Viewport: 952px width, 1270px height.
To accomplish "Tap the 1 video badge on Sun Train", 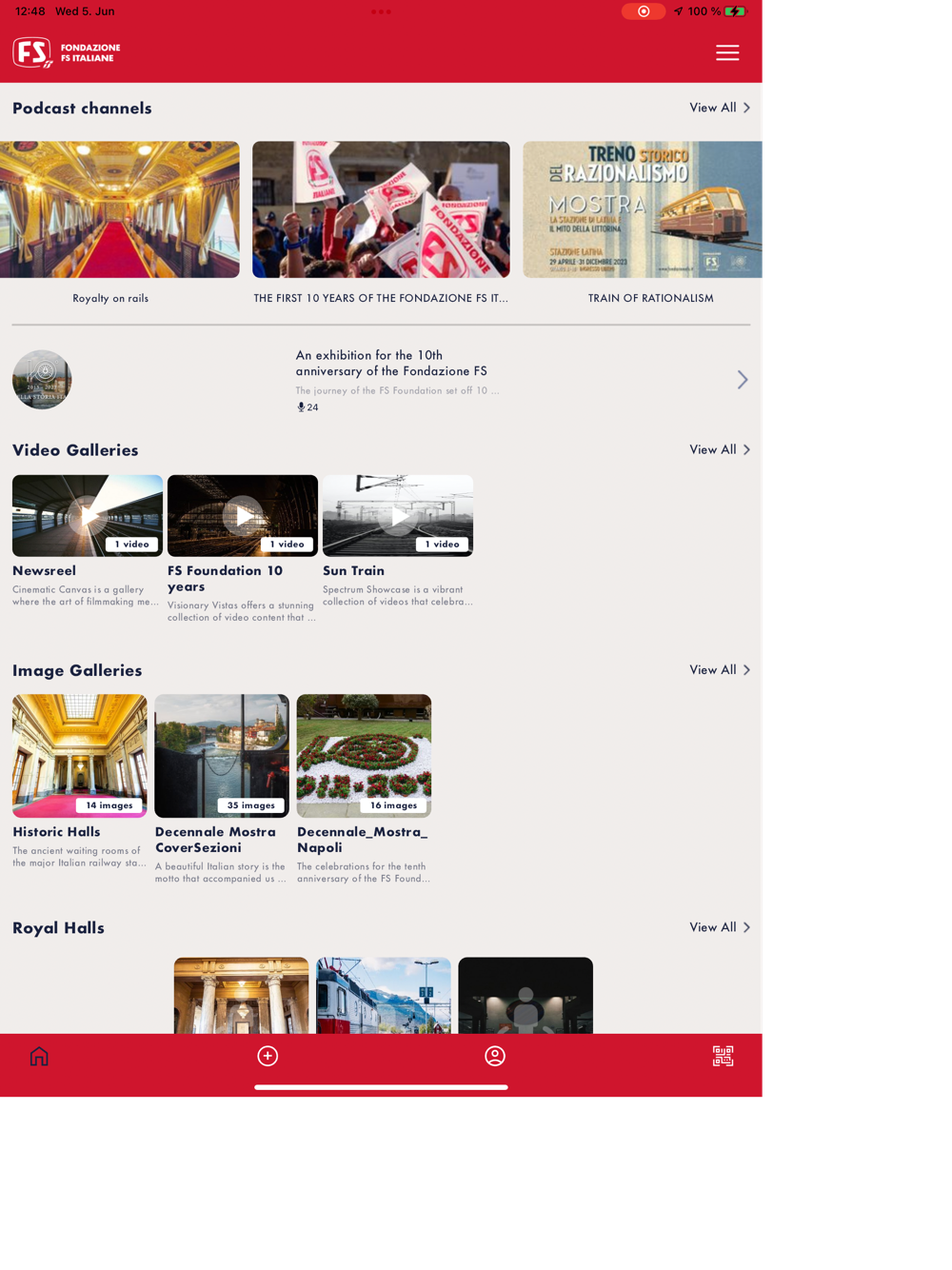I will 442,545.
